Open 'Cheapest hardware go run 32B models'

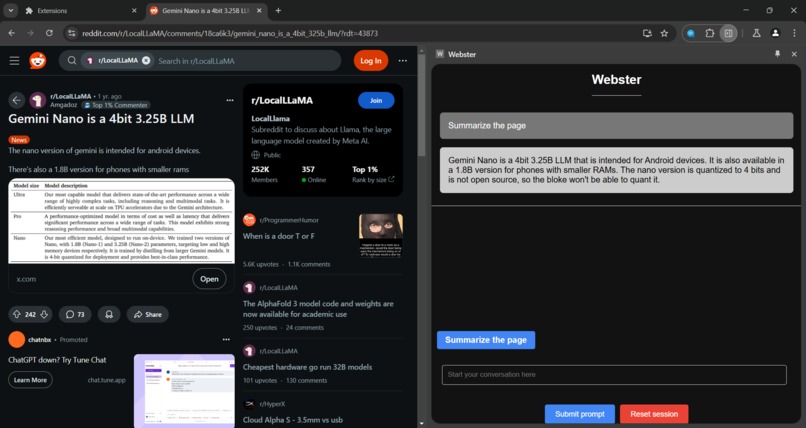(x=307, y=367)
